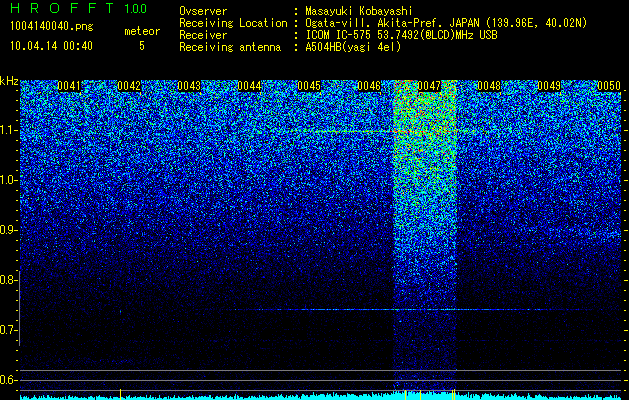The height and width of the screenshot is (400, 629).
Task: Click antenna value A504HB(yagi 4el)
Action: [x=353, y=47]
